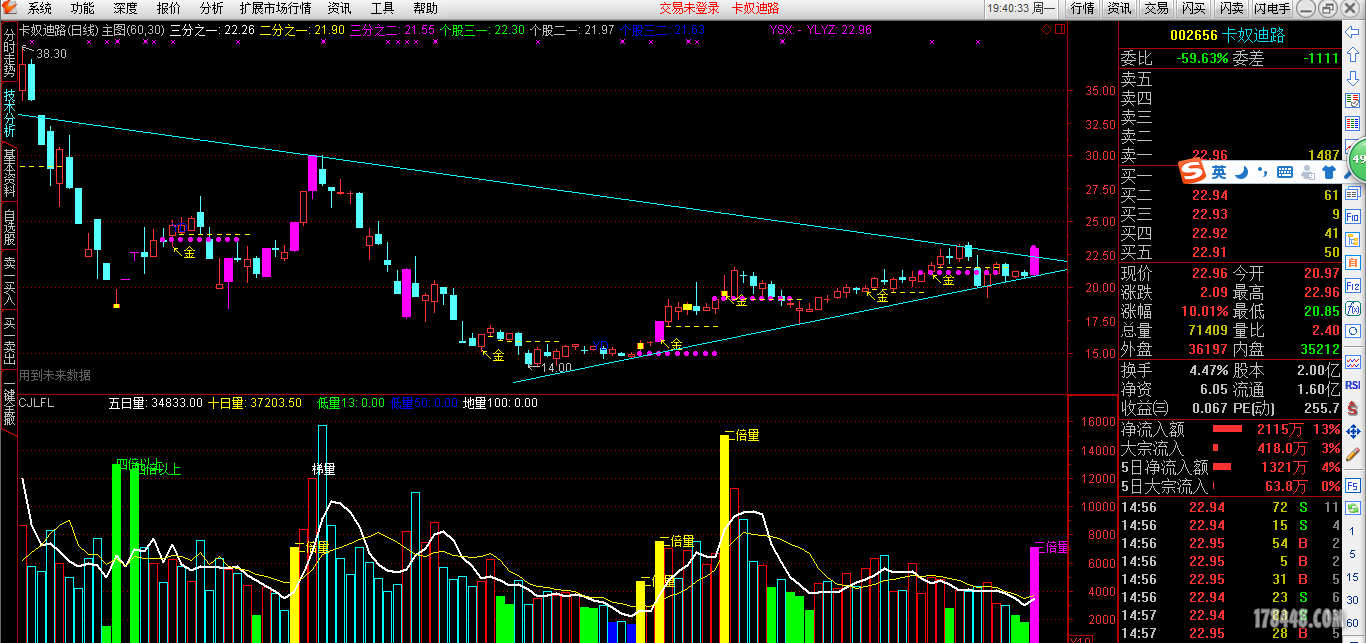Screen dimensions: 1366x643
Task: Click the 卖一 price 22.96 in order book
Action: click(1210, 155)
